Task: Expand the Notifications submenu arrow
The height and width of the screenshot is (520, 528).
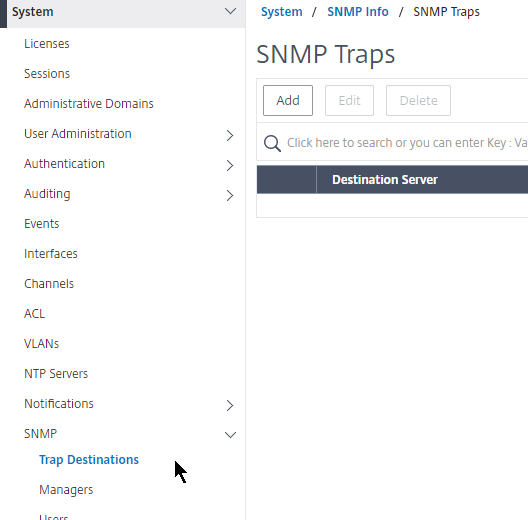Action: pyautogui.click(x=230, y=405)
